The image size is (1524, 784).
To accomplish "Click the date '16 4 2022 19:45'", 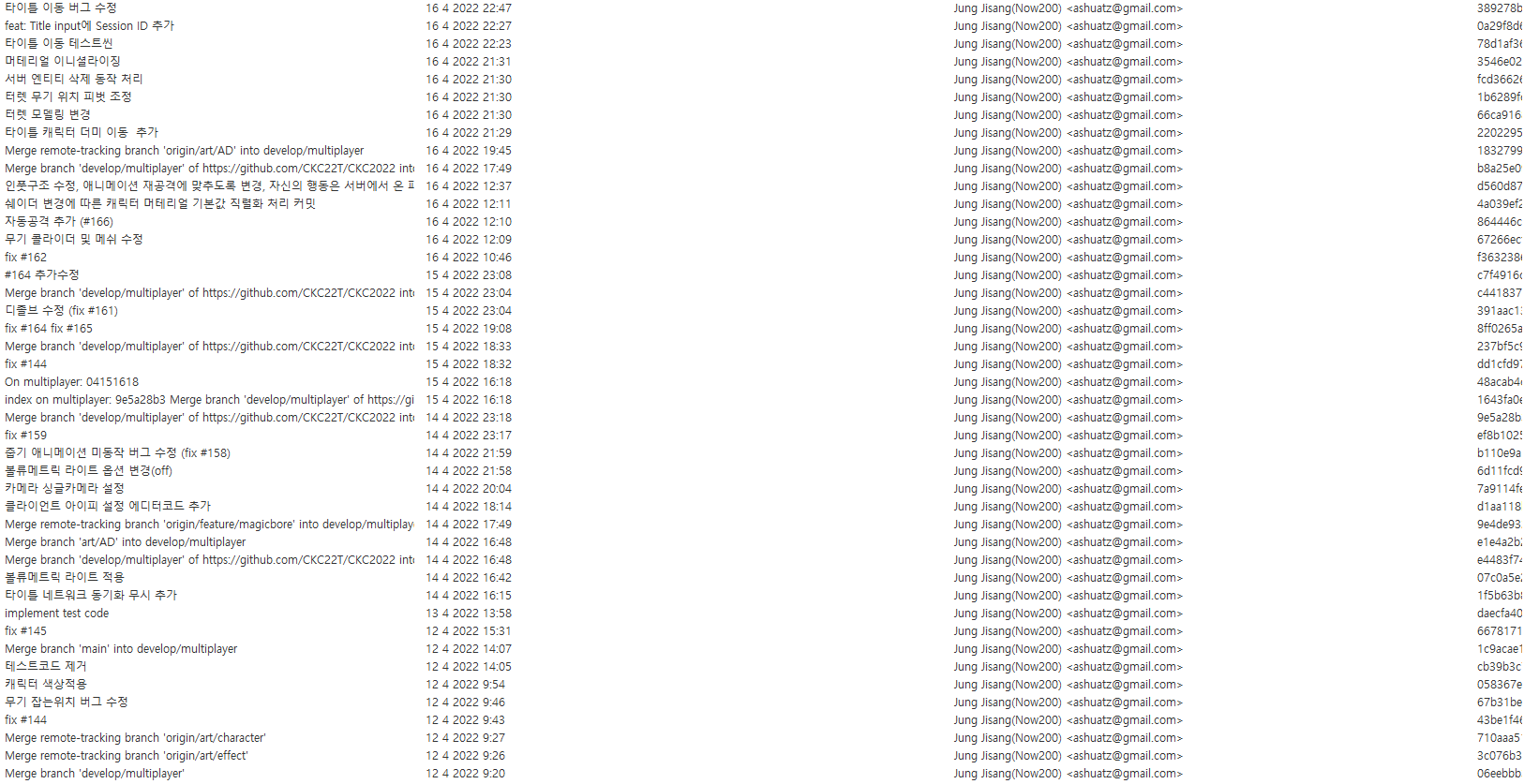I will coord(469,151).
